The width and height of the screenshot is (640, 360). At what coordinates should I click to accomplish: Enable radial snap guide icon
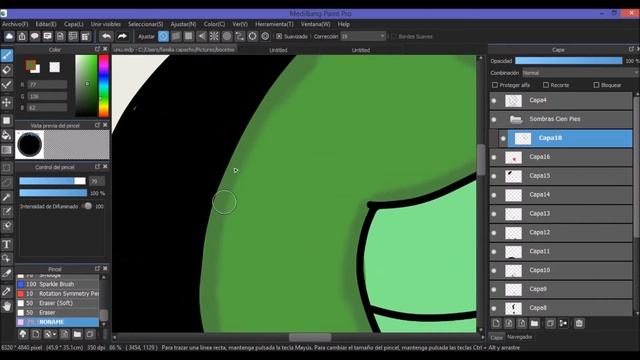(214, 36)
